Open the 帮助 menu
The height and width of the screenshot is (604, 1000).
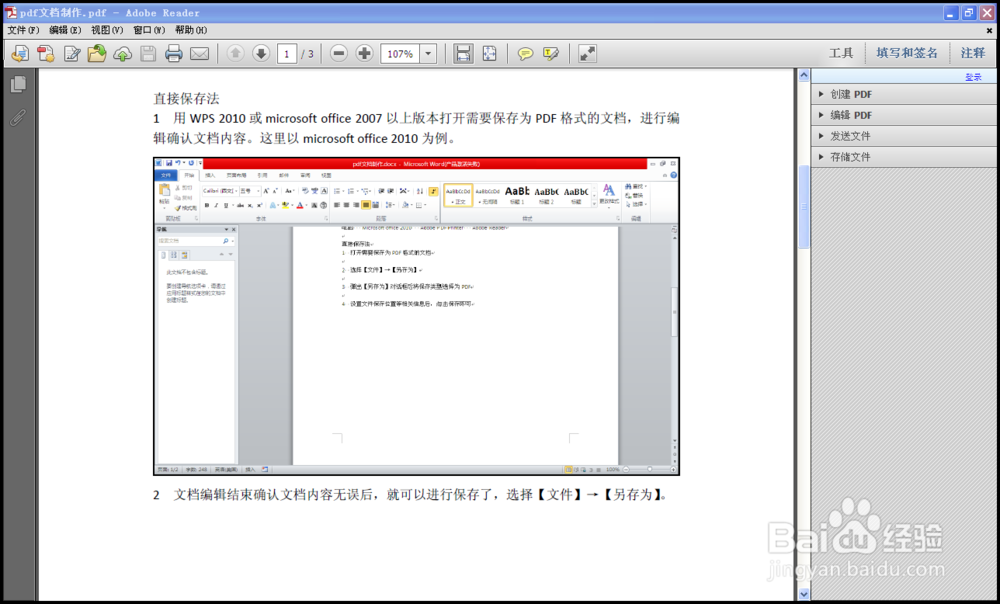tap(191, 30)
